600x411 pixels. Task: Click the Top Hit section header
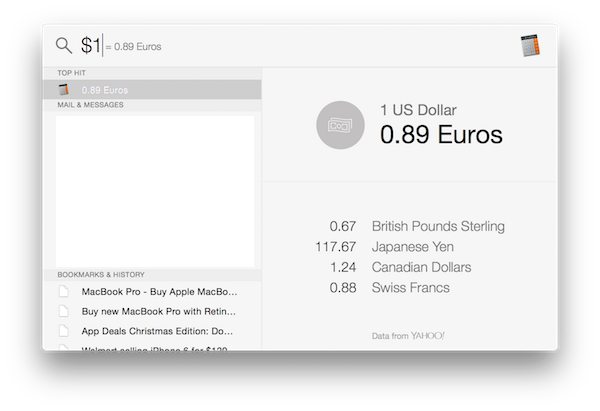point(71,73)
